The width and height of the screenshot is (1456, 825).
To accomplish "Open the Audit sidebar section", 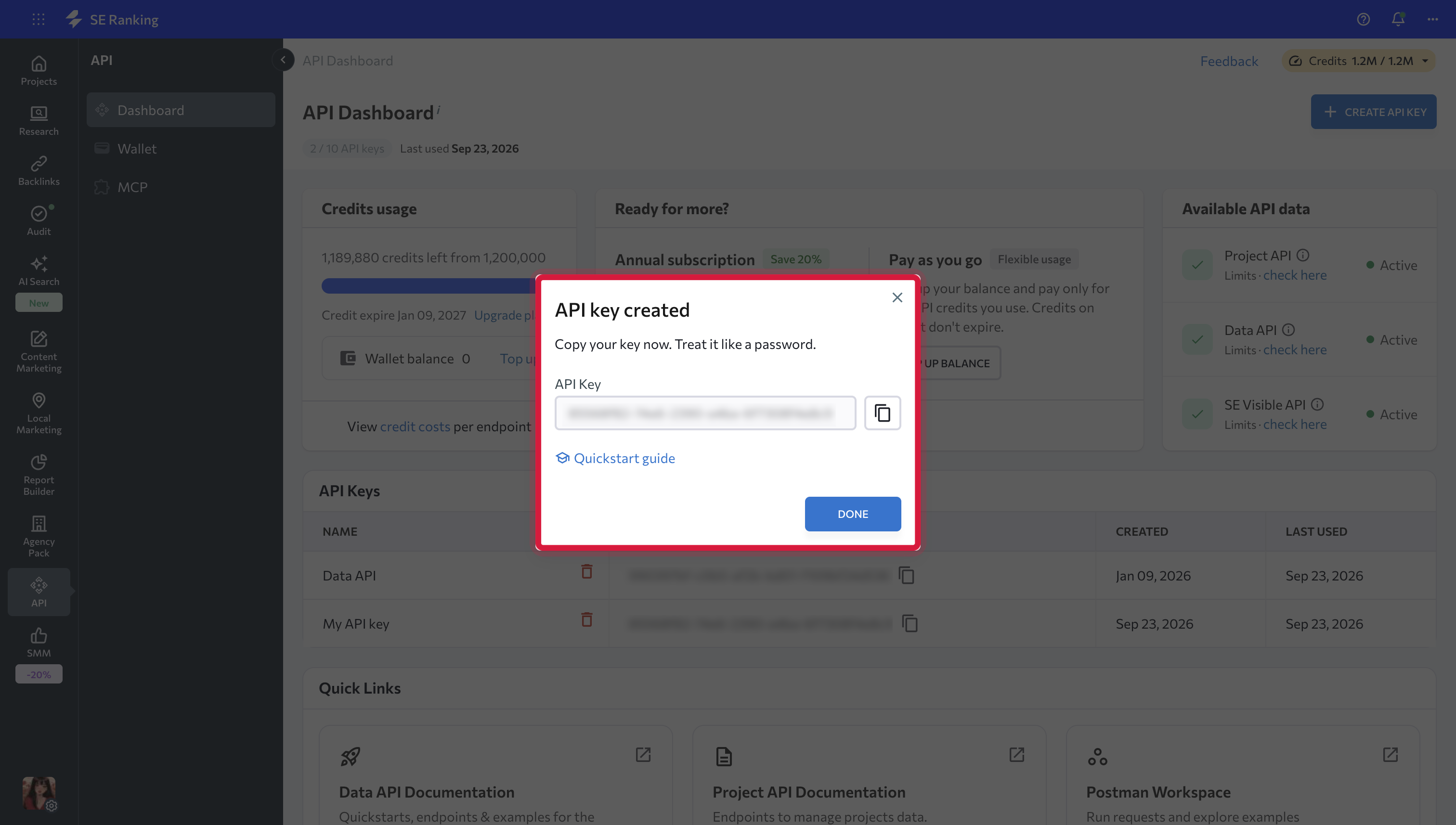I will pos(39,221).
